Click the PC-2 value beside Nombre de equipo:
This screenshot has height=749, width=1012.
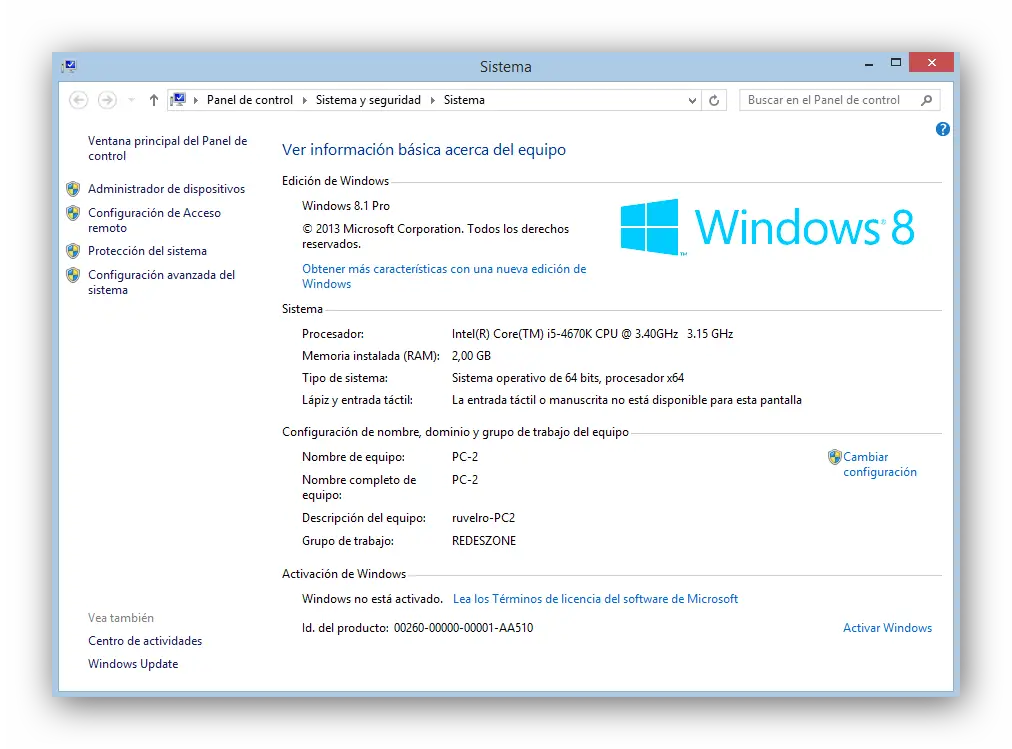tap(465, 457)
